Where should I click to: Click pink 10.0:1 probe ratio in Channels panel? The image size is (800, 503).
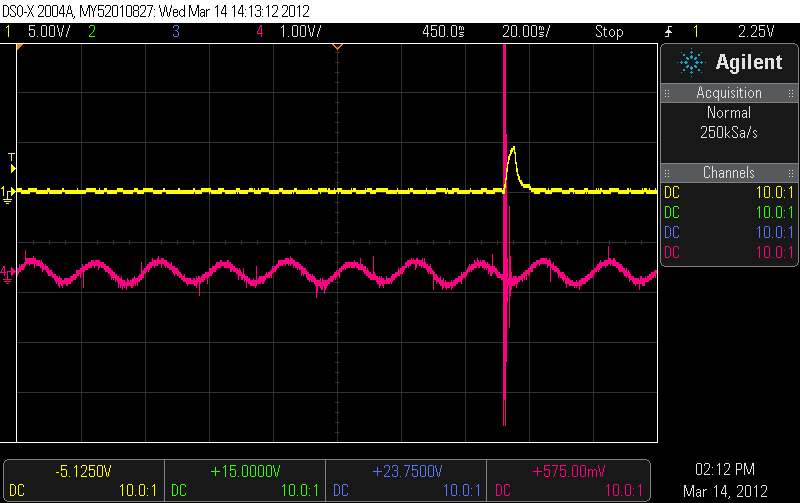[x=775, y=253]
